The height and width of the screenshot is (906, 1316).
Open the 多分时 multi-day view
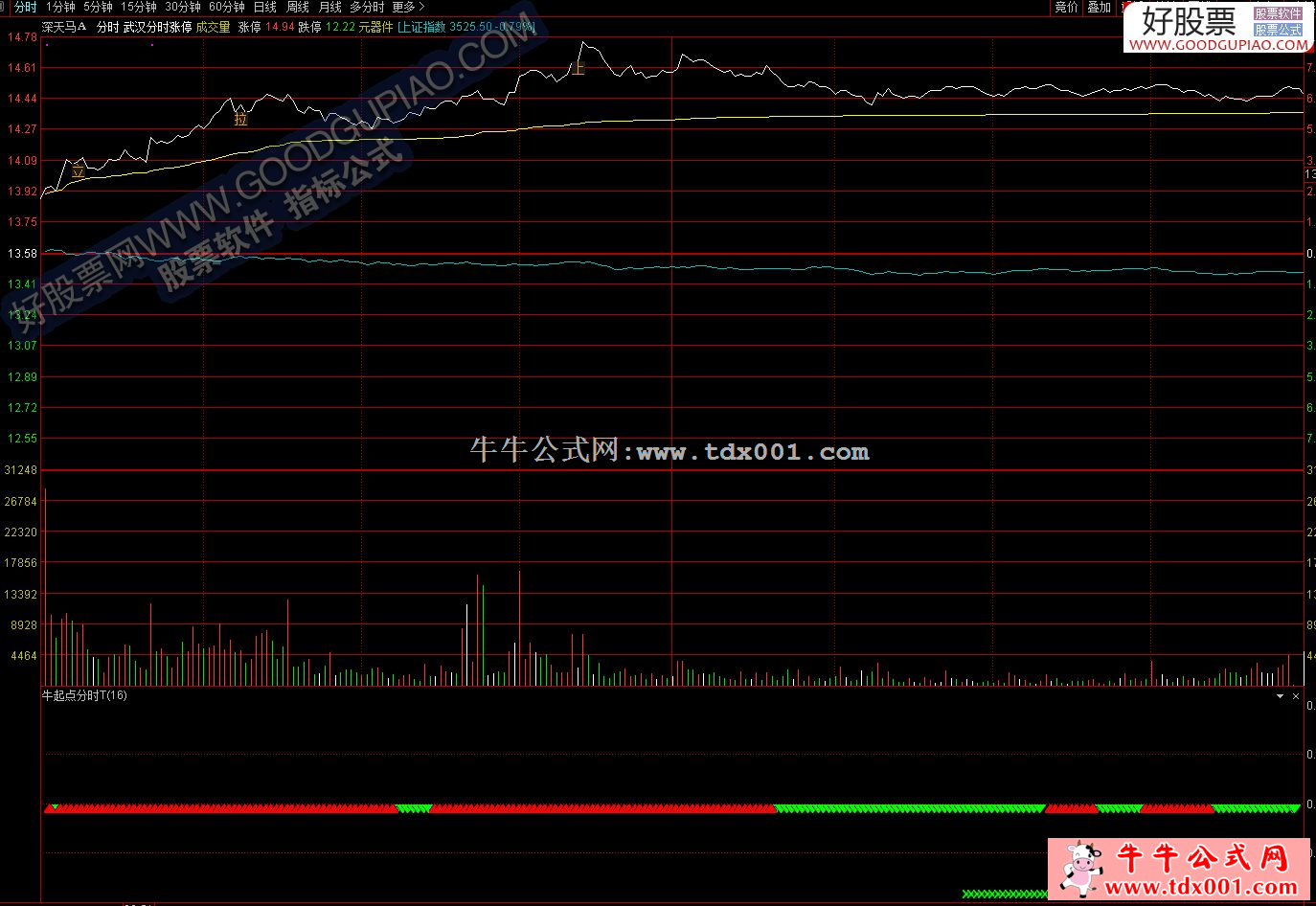tap(366, 7)
